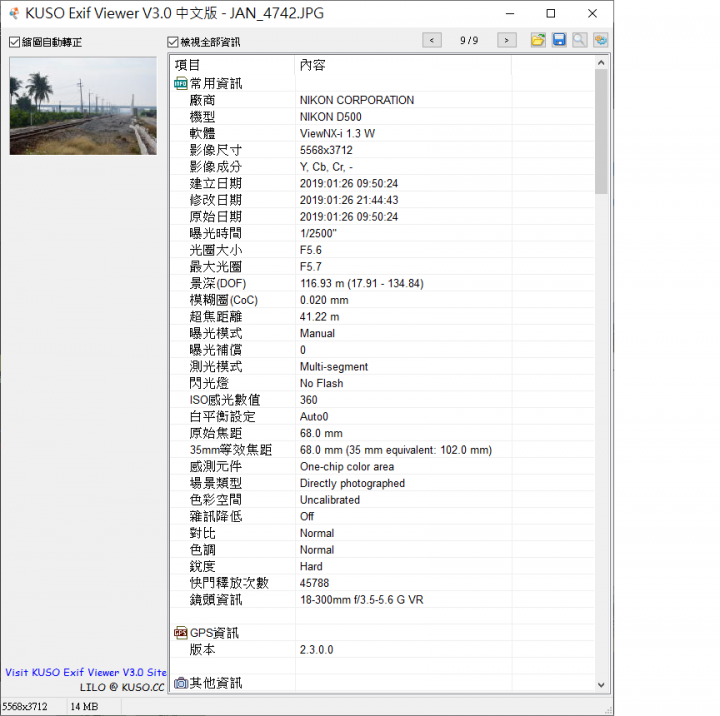Click the 9 / 9 image counter

point(469,40)
